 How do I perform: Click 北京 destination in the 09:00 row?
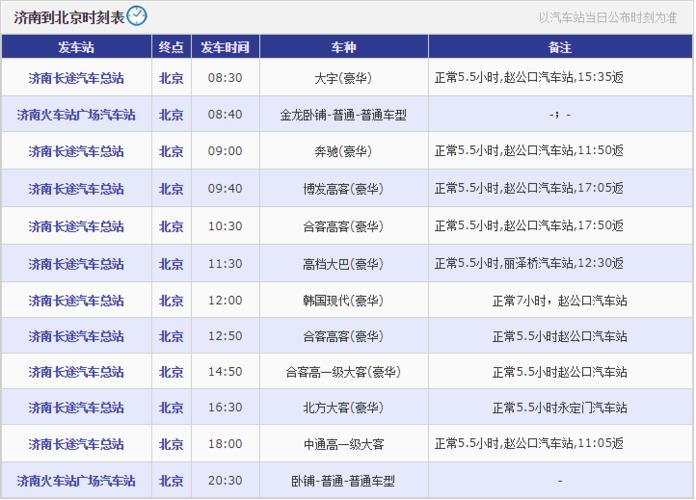click(x=171, y=151)
